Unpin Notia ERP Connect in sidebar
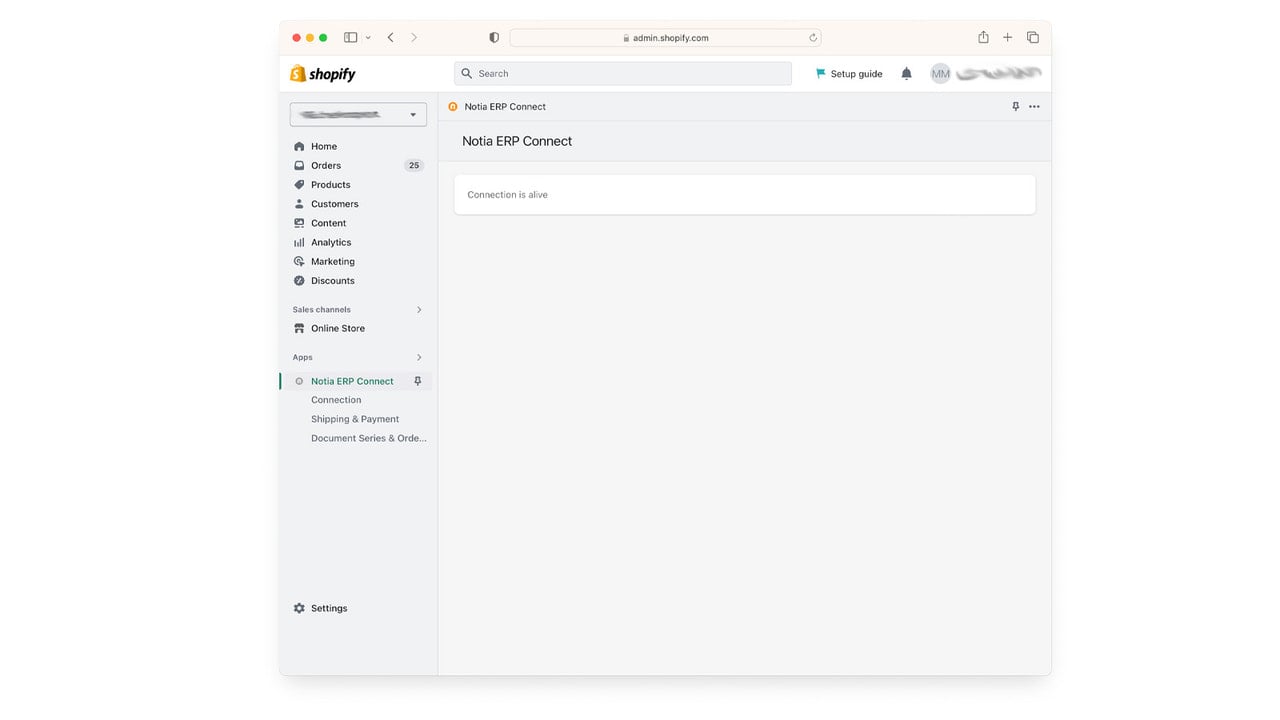Image resolution: width=1280 pixels, height=720 pixels. [x=418, y=381]
